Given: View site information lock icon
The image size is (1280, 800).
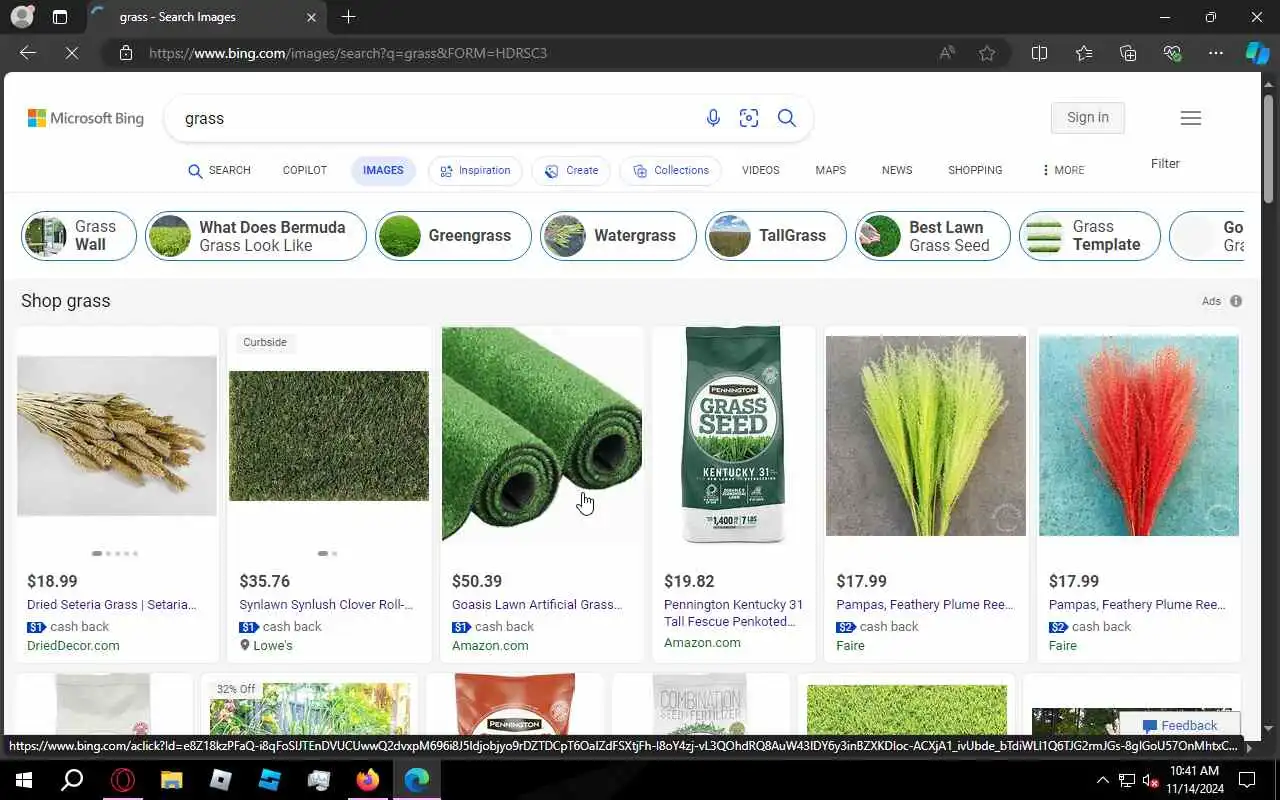Looking at the screenshot, I should 126,53.
